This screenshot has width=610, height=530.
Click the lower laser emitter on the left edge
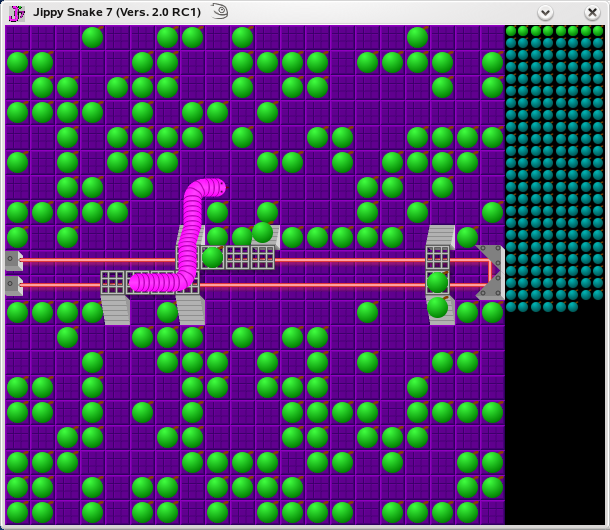(14, 285)
